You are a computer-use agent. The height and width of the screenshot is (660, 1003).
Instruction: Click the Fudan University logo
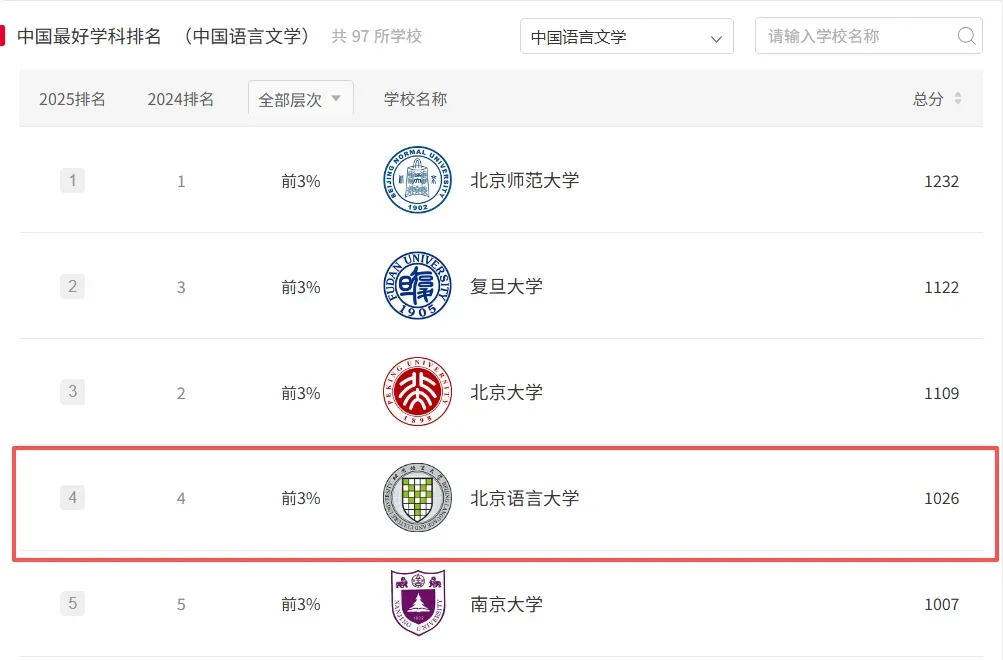click(417, 287)
